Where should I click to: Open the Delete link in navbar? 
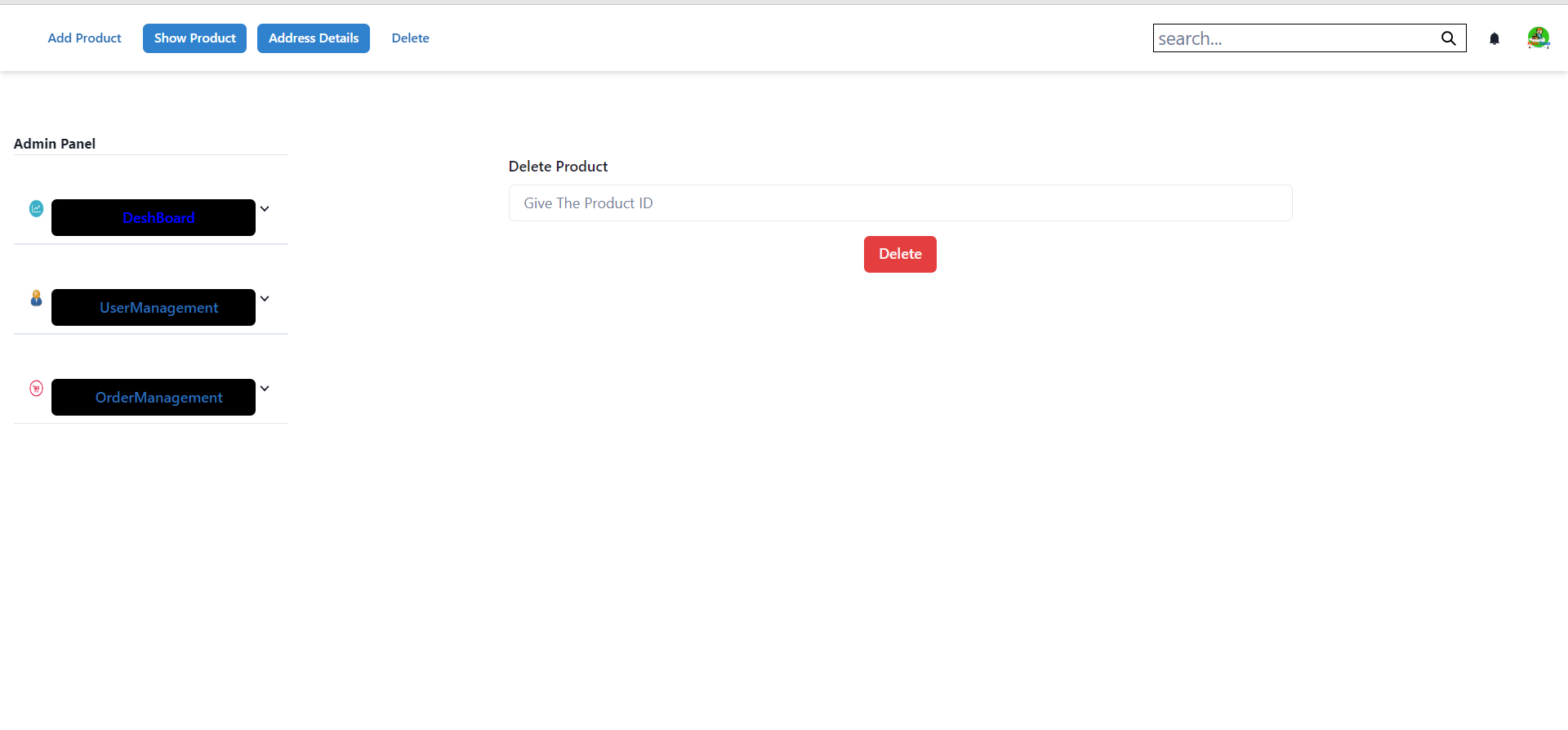(410, 38)
